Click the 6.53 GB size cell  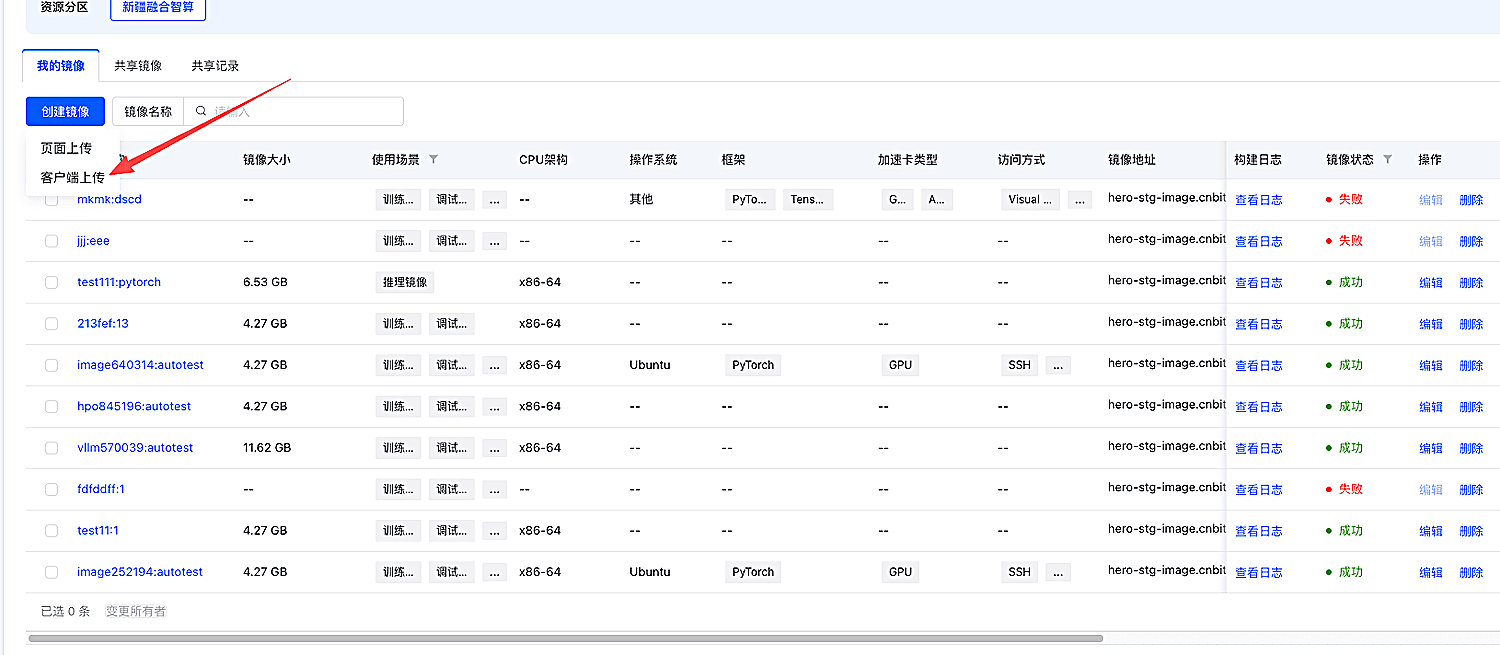tap(265, 282)
